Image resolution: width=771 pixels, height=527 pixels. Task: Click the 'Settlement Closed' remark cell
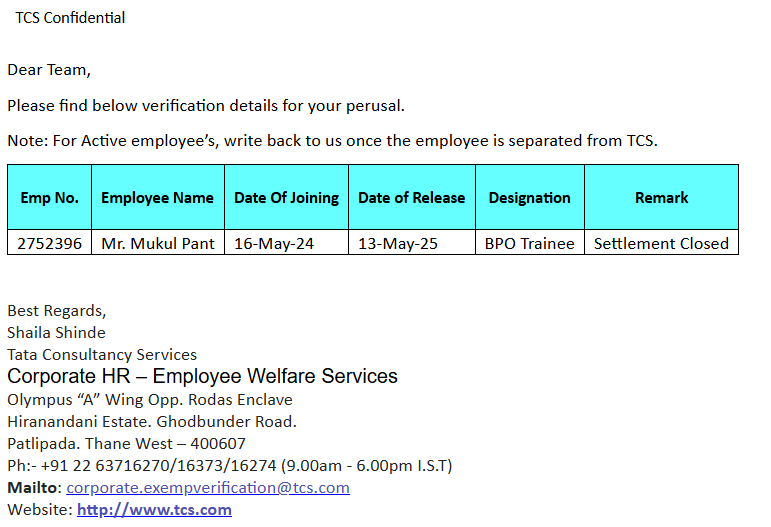click(x=662, y=243)
